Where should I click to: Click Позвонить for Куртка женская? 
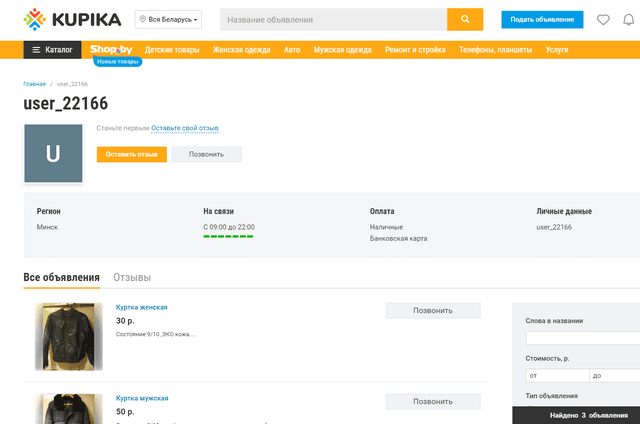point(433,311)
